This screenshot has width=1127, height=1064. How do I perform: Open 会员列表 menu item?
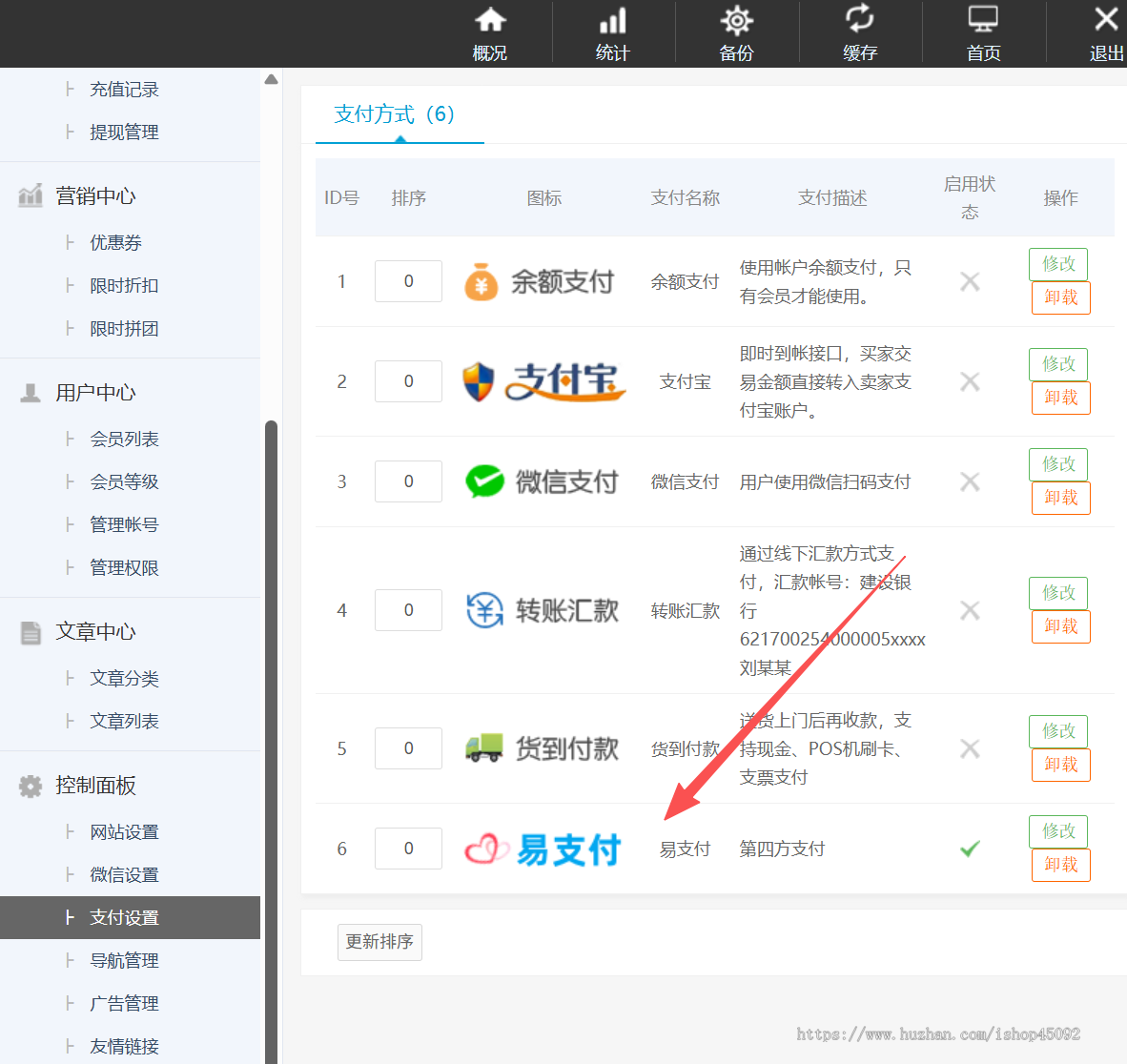(x=124, y=439)
